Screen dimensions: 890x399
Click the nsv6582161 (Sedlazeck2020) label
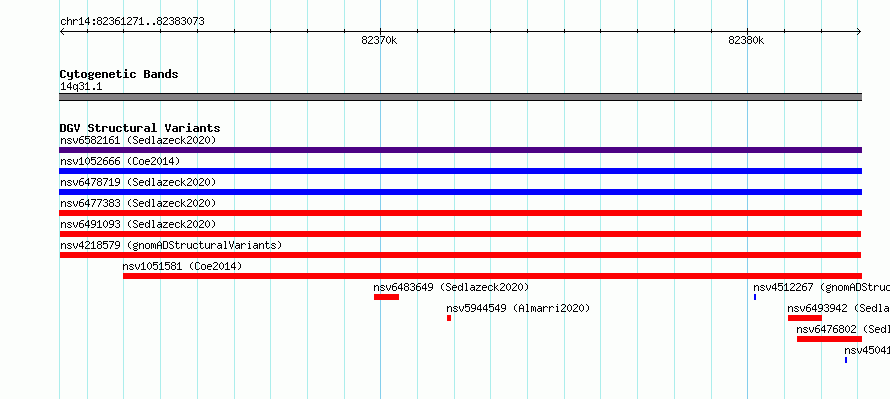point(138,140)
